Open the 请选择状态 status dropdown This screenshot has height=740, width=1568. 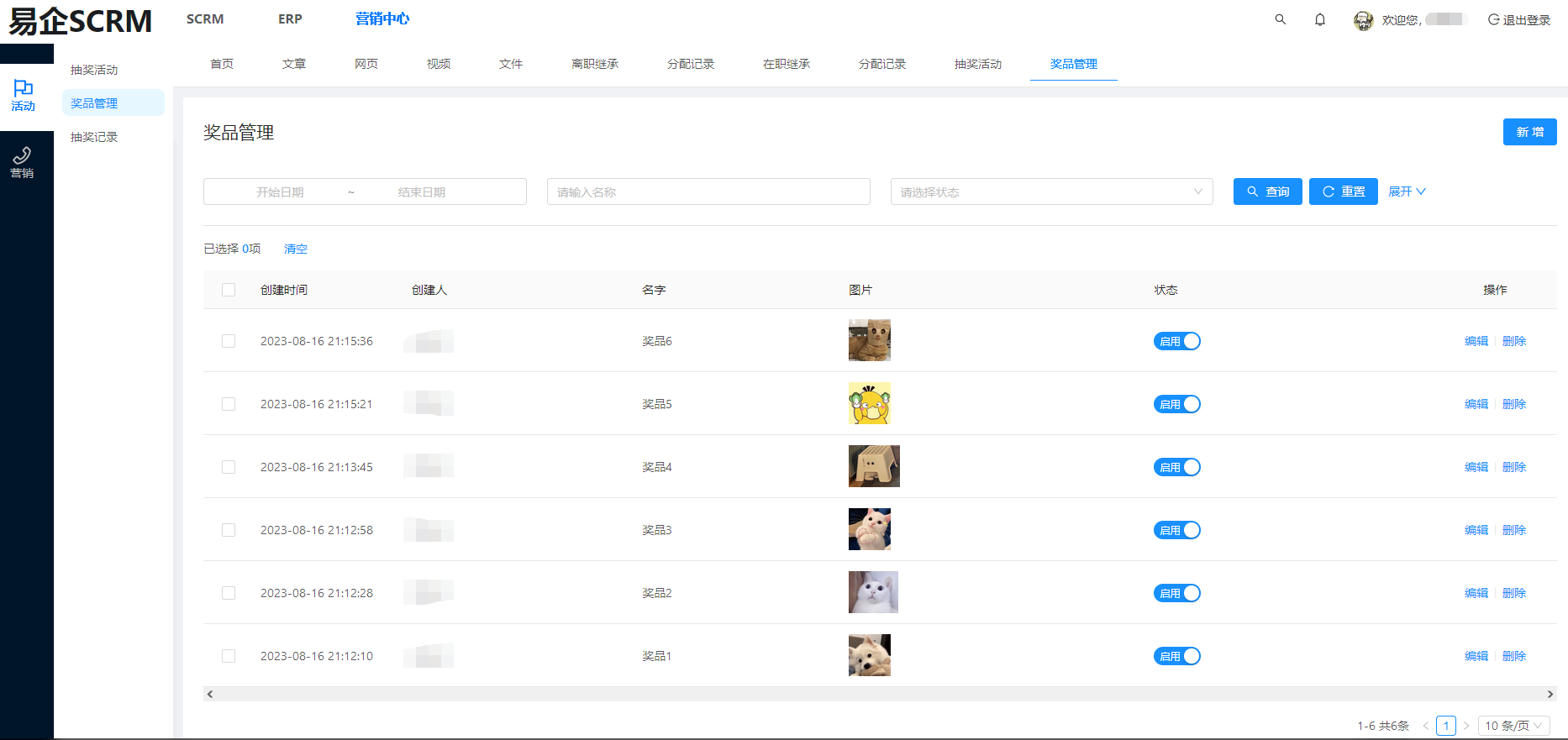pos(1052,192)
